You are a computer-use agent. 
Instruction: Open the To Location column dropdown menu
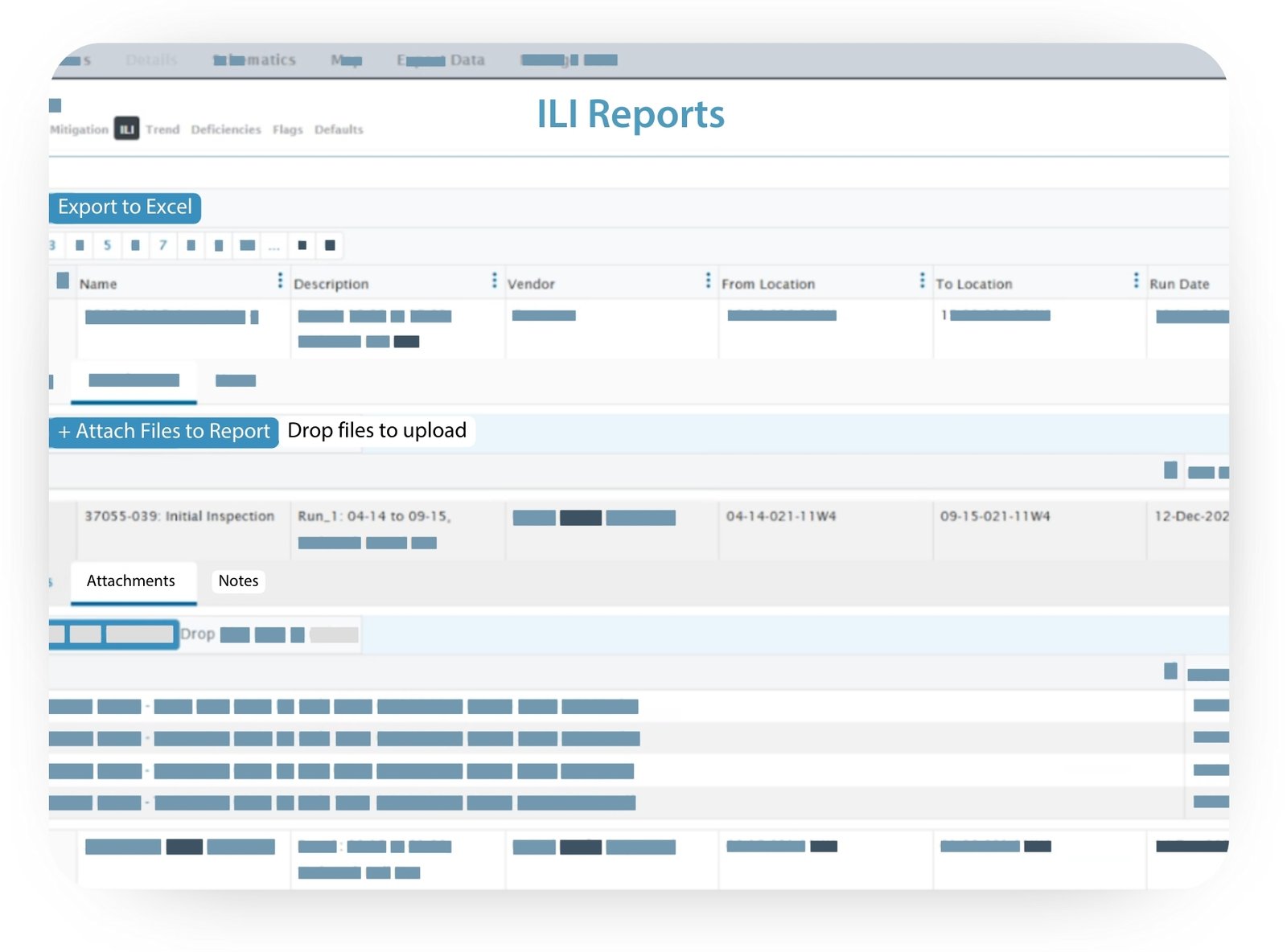(x=1135, y=281)
